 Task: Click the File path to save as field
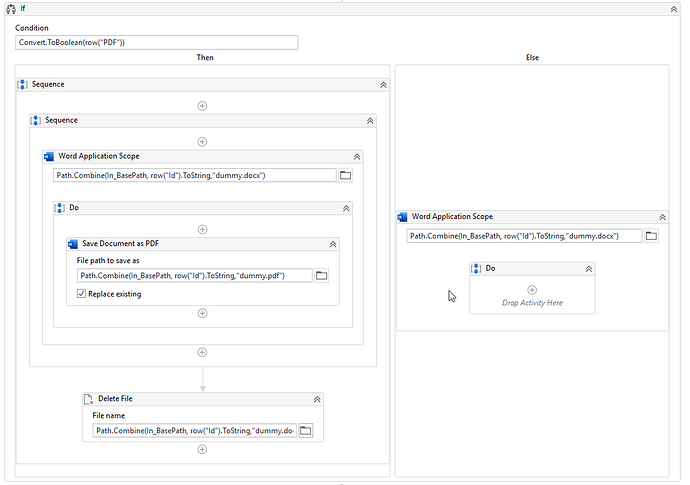[195, 275]
